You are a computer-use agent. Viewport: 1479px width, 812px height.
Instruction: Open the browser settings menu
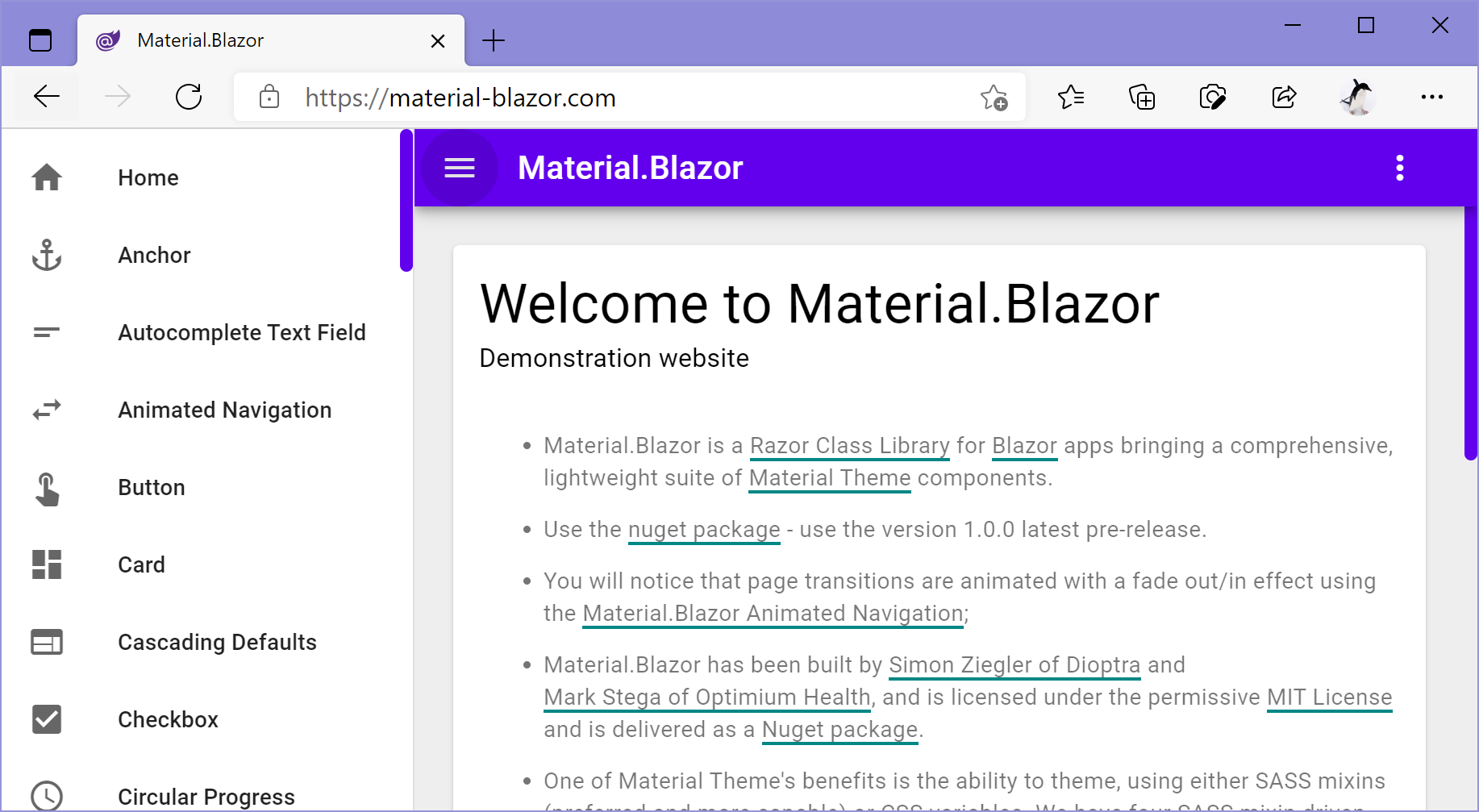click(x=1432, y=97)
